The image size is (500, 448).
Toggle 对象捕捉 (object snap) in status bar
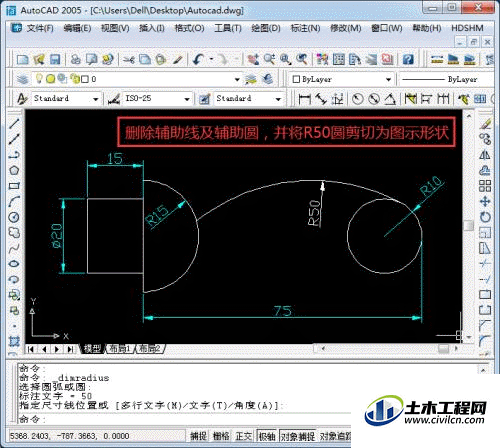pyautogui.click(x=298, y=436)
